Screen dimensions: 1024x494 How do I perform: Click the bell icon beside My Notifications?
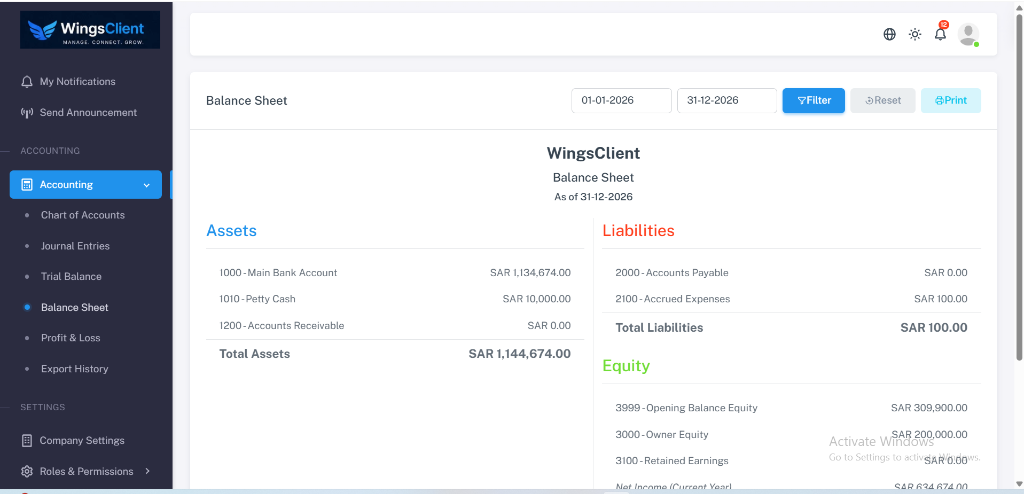[27, 82]
